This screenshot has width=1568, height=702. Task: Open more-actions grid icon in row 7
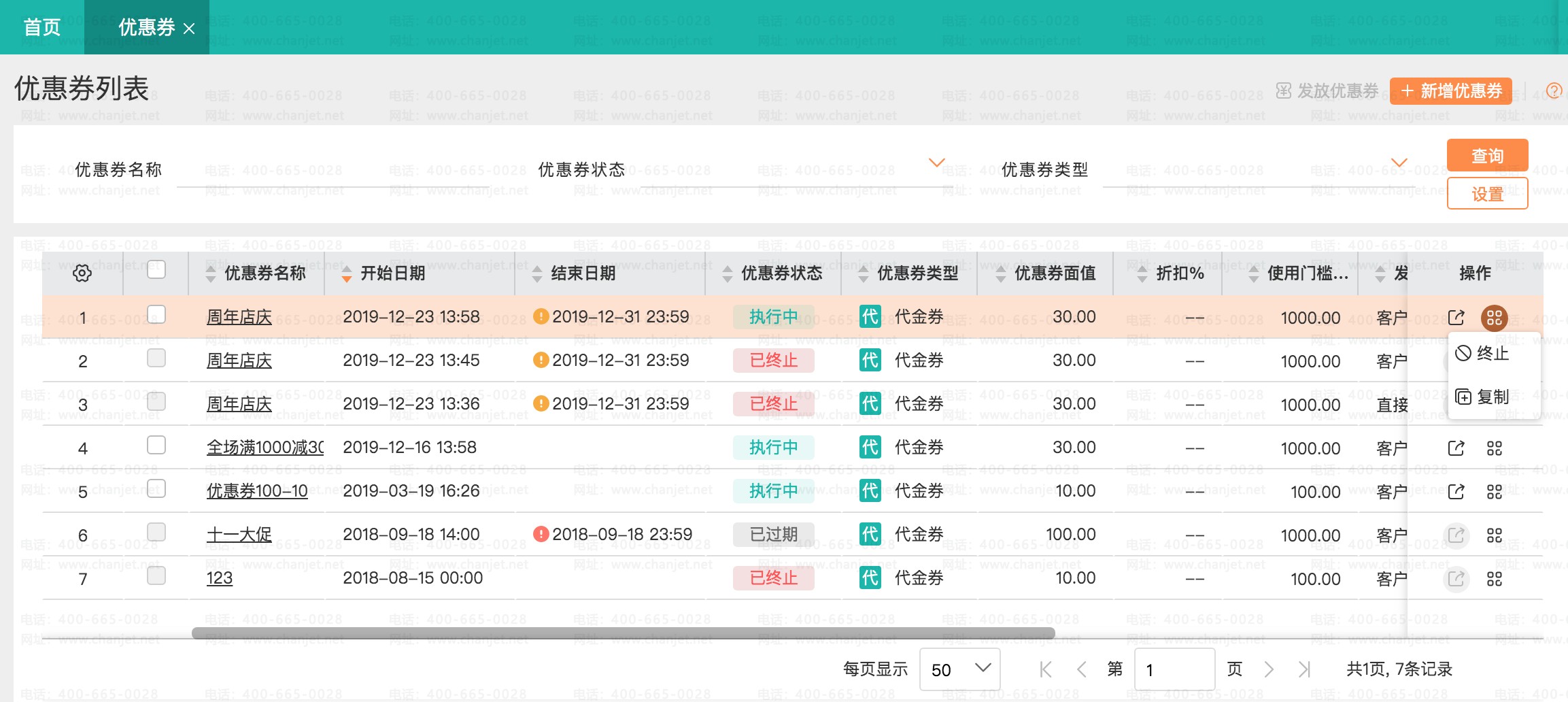1494,579
